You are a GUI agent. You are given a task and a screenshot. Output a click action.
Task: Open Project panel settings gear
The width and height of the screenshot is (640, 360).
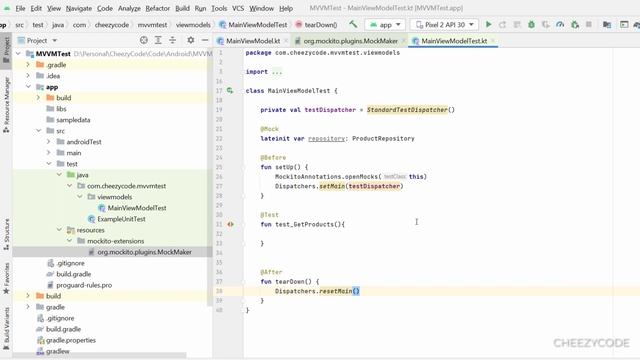point(190,40)
